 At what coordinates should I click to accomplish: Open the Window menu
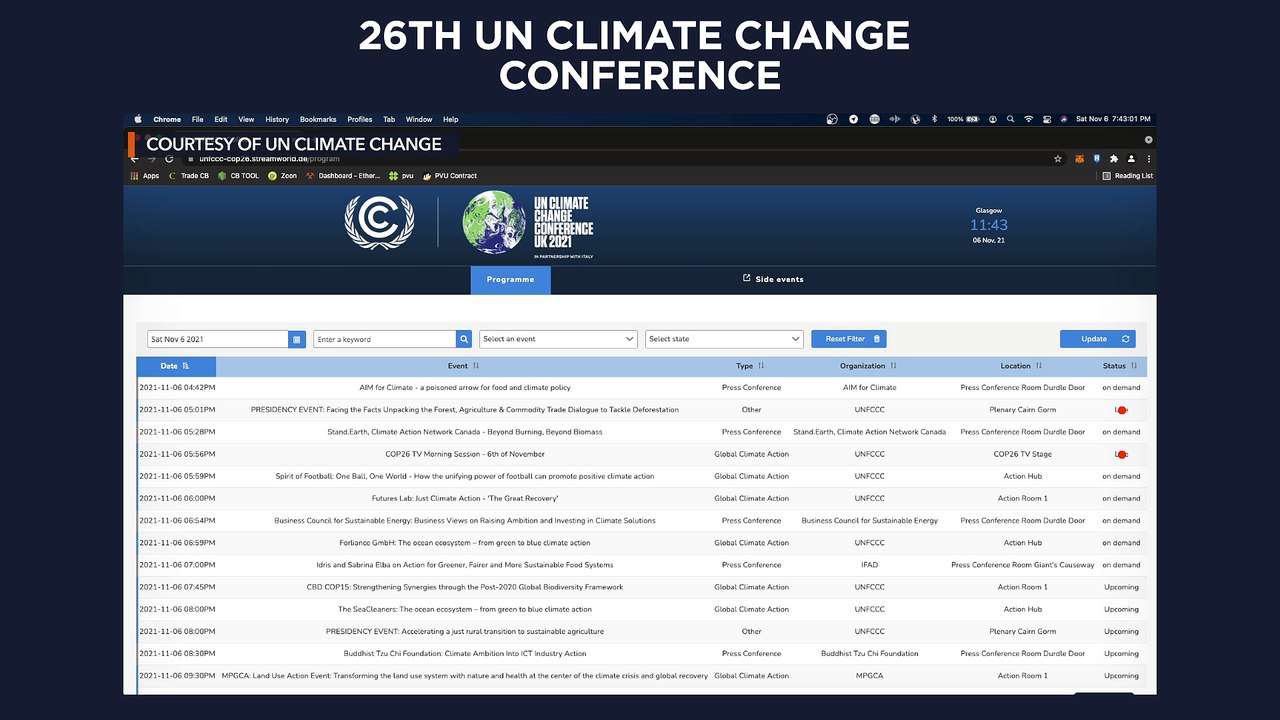click(419, 119)
